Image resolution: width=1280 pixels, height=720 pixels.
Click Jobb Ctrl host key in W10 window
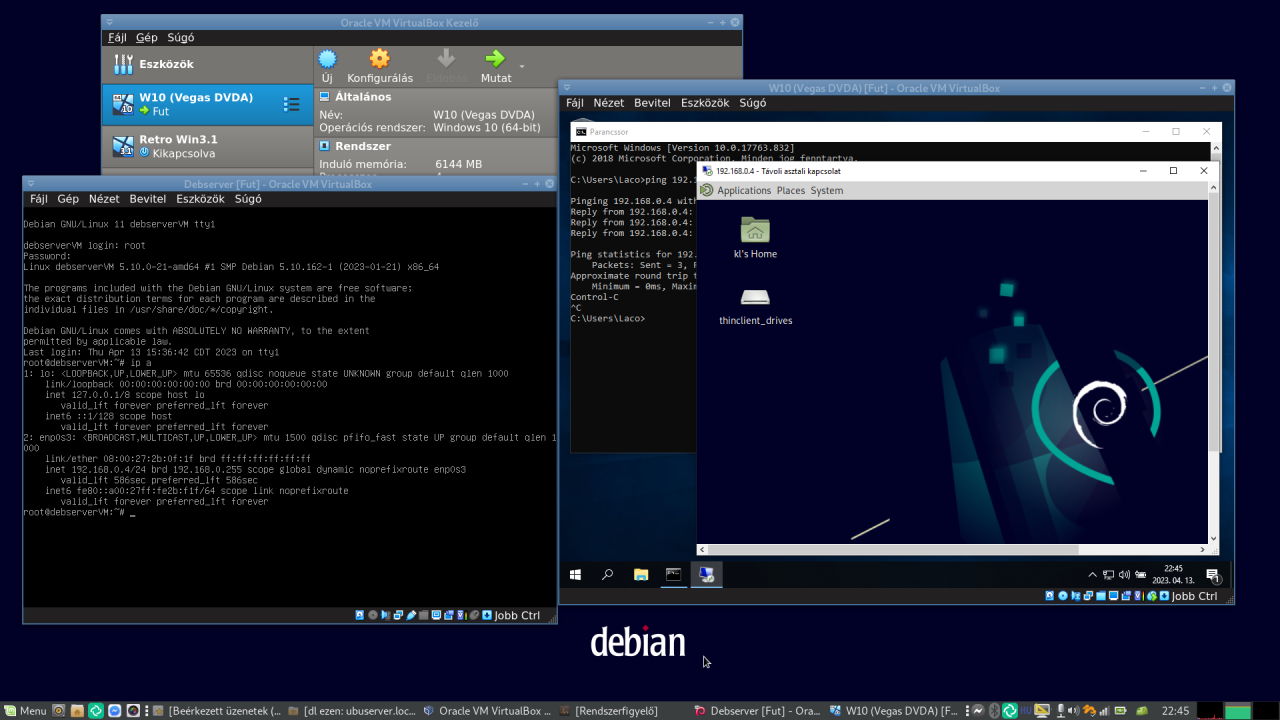point(1194,596)
